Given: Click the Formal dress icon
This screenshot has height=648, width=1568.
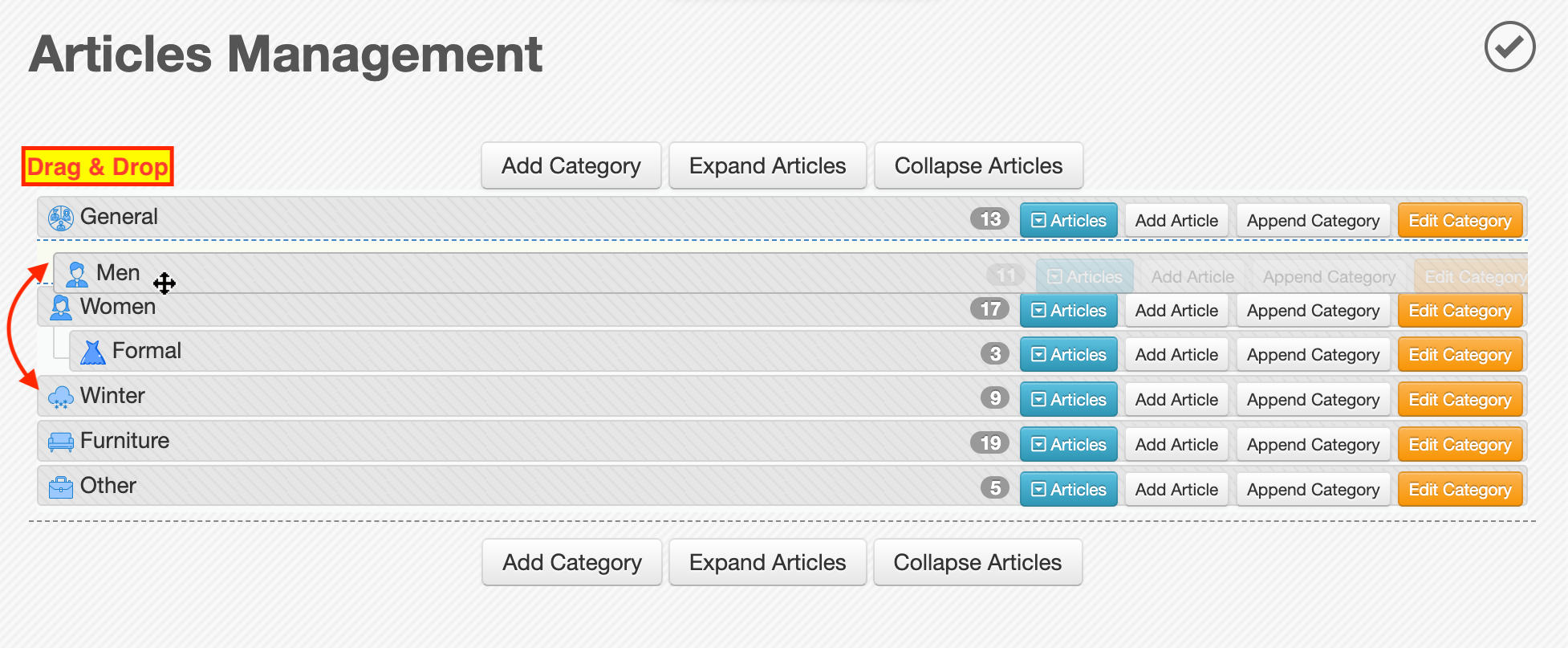Looking at the screenshot, I should click(x=93, y=352).
